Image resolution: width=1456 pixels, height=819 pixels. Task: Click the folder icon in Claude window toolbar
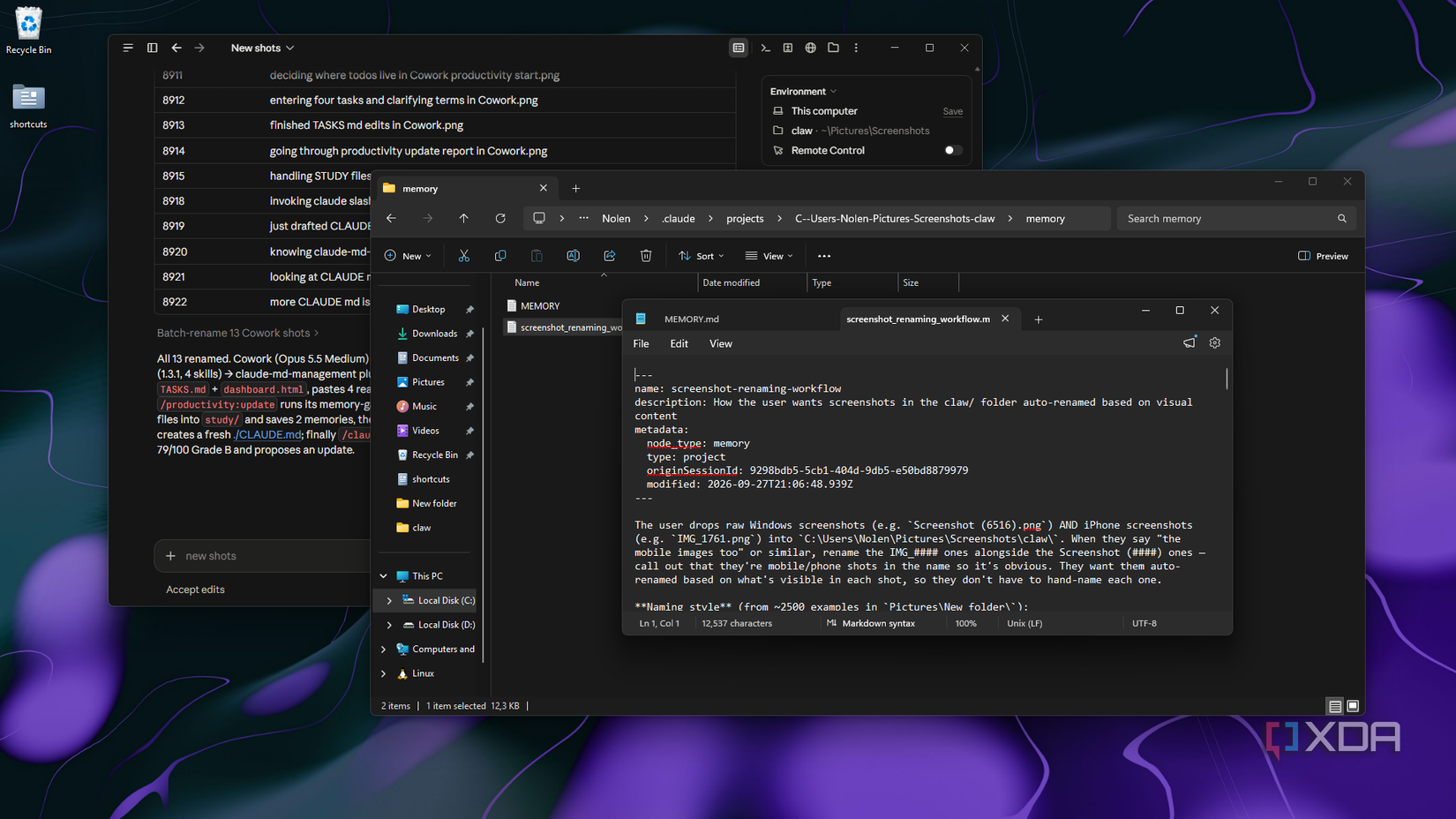pos(833,48)
